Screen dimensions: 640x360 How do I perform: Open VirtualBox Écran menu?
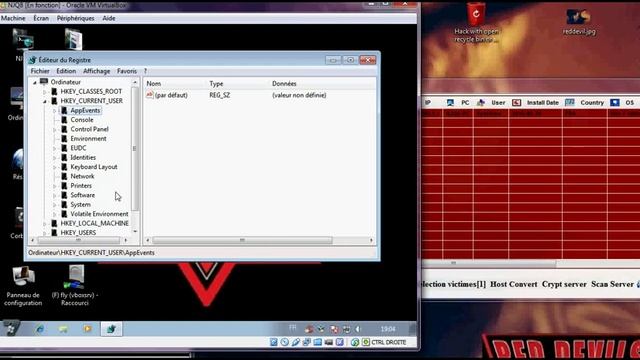(x=41, y=18)
